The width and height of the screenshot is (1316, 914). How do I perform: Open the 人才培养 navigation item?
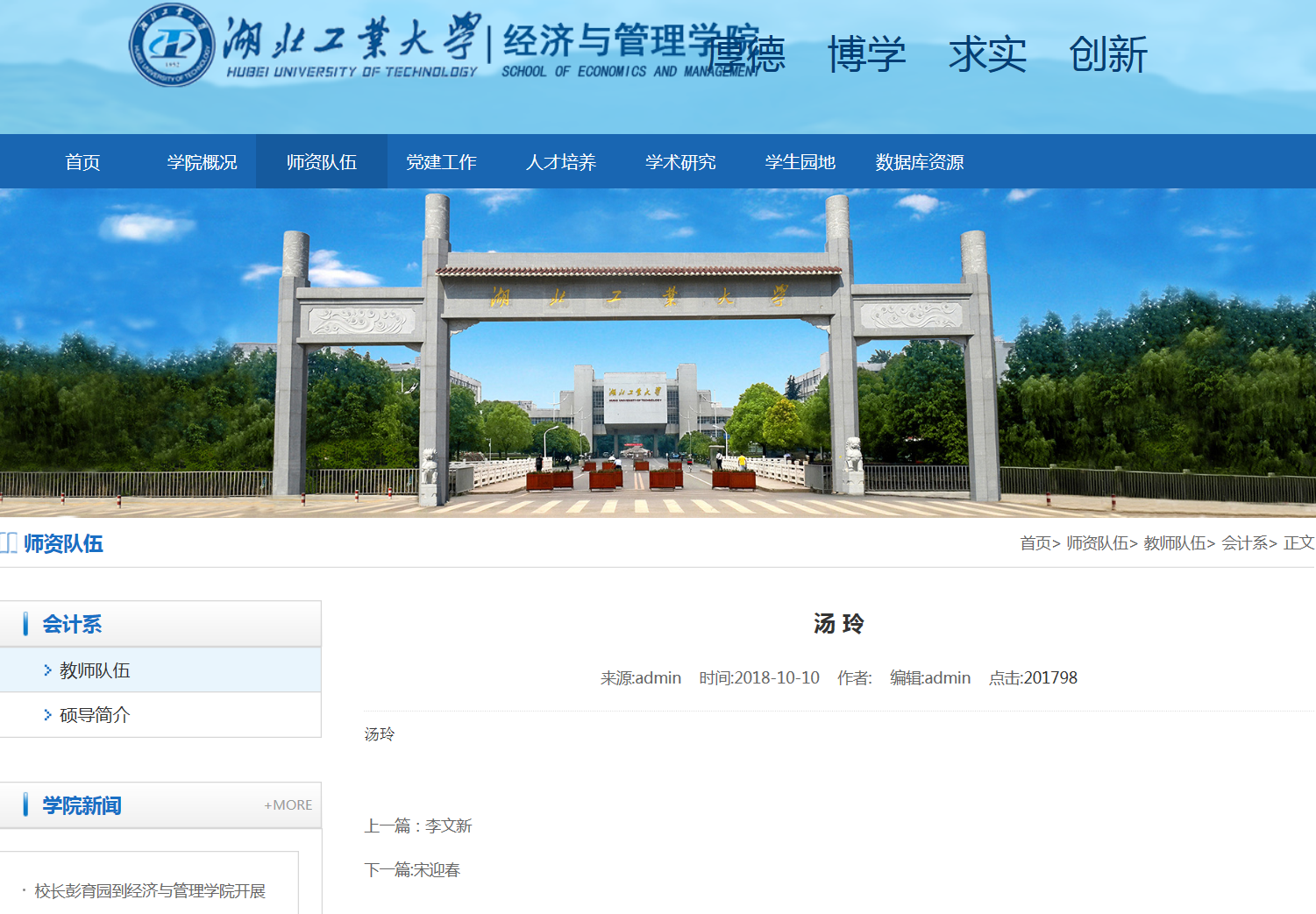561,161
